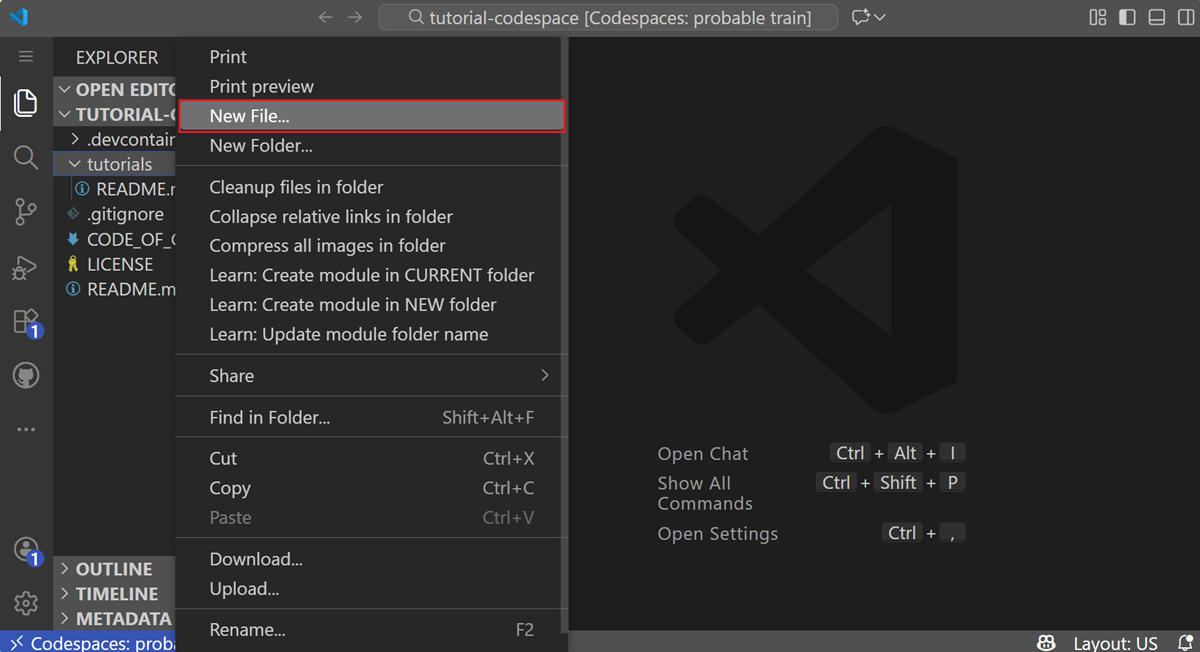Click the Open Settings link on welcome page
1200x652 pixels.
point(717,533)
